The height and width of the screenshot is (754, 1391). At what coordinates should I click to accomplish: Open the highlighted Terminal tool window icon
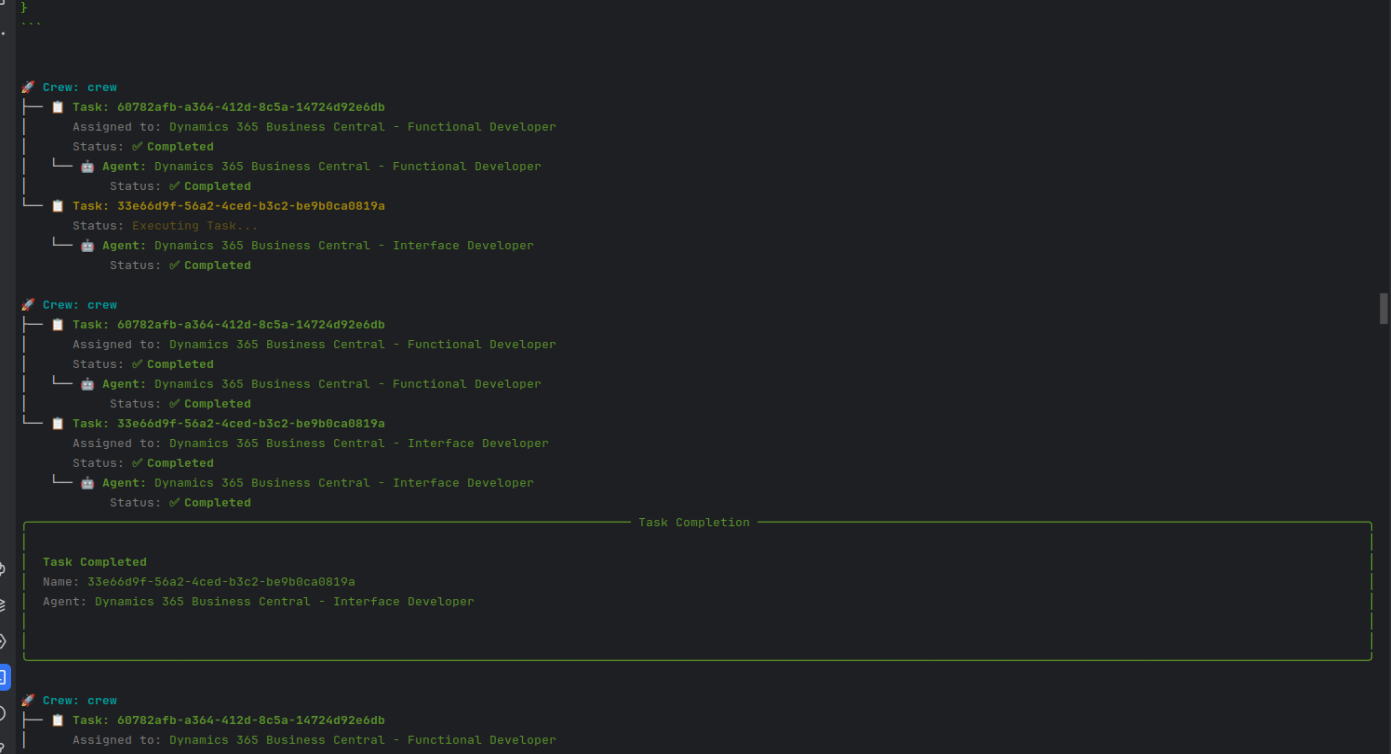tap(3, 677)
